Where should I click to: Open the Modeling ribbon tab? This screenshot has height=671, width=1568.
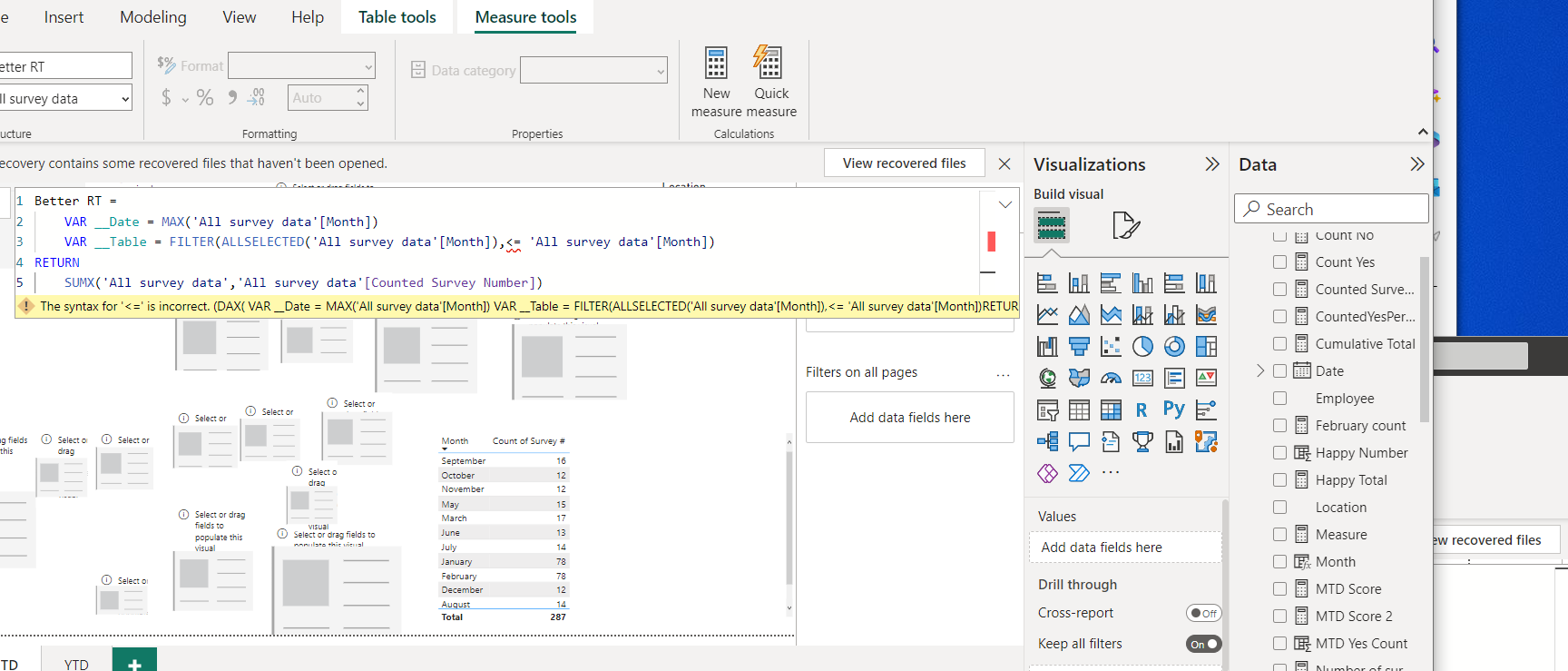click(153, 17)
